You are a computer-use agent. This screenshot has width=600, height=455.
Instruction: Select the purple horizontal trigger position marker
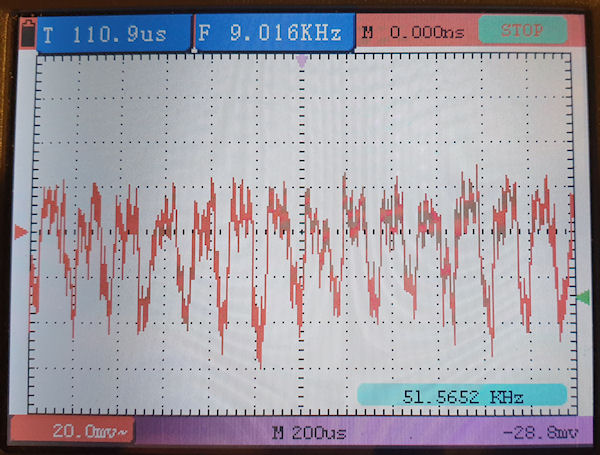tap(302, 61)
